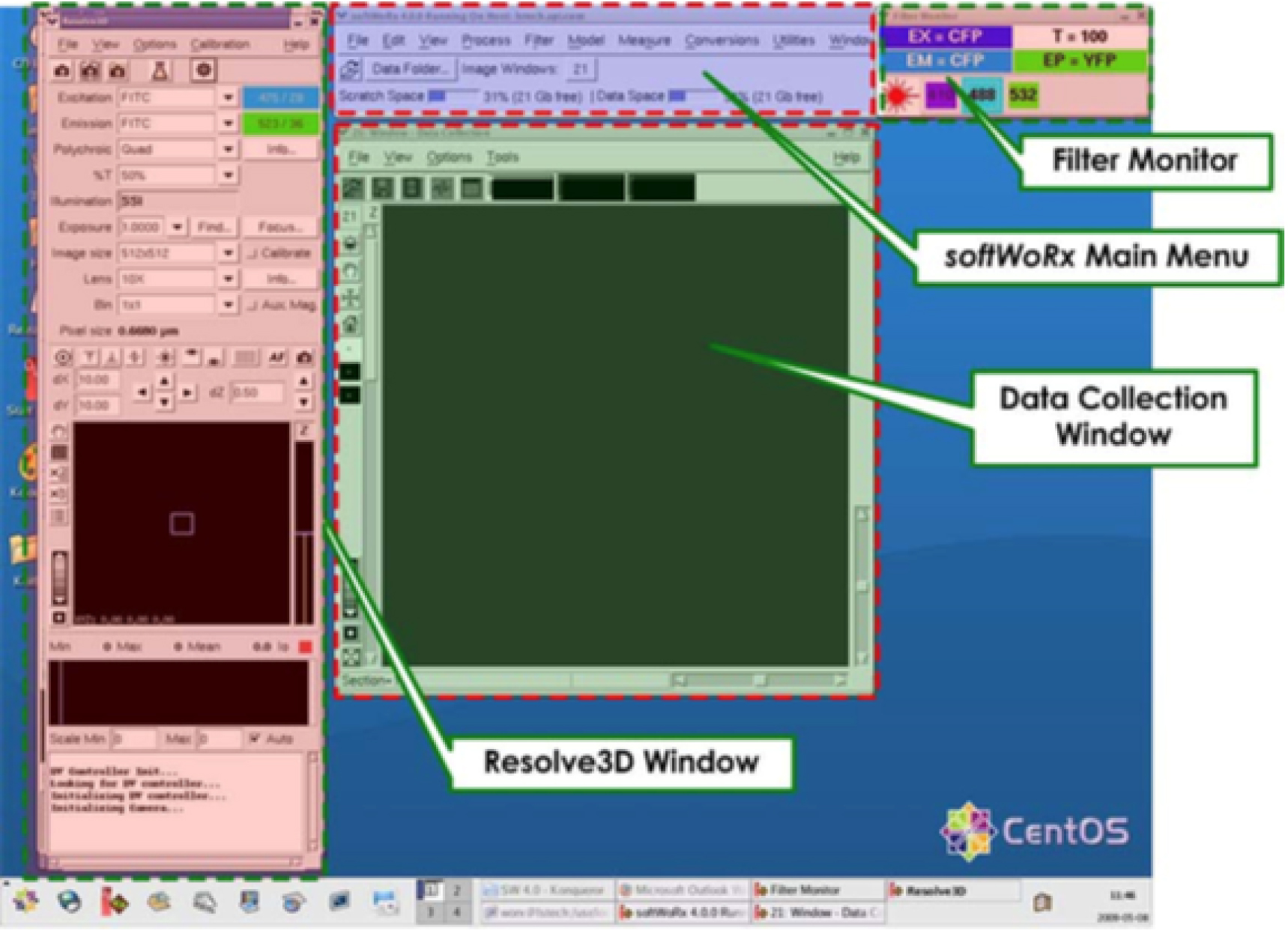Click the Data Folder button
1288x931 pixels.
pyautogui.click(x=410, y=69)
